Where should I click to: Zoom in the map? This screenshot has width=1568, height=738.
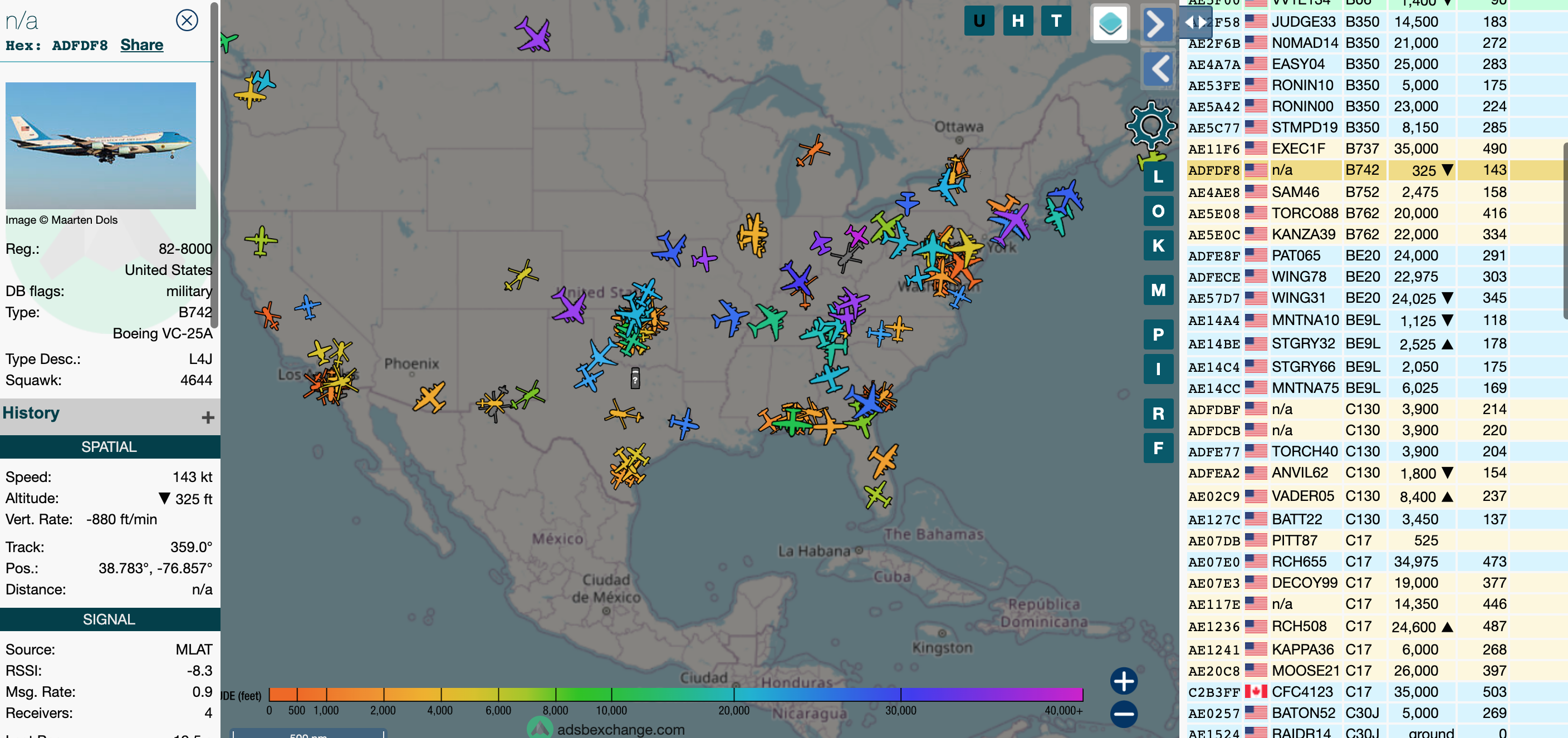[1124, 681]
